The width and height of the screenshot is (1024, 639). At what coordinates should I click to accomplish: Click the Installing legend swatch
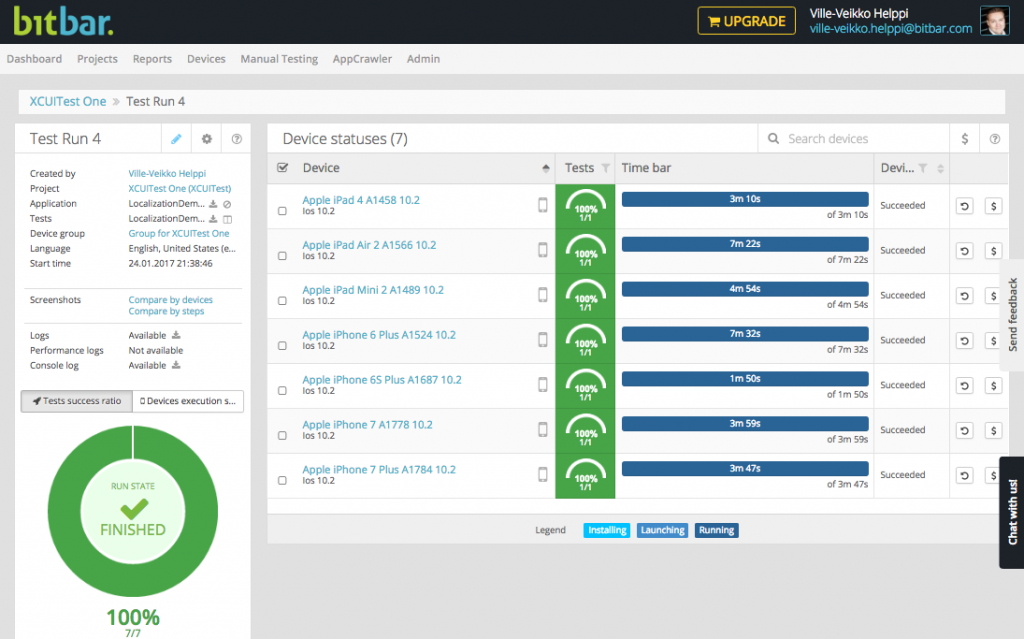[x=607, y=531]
